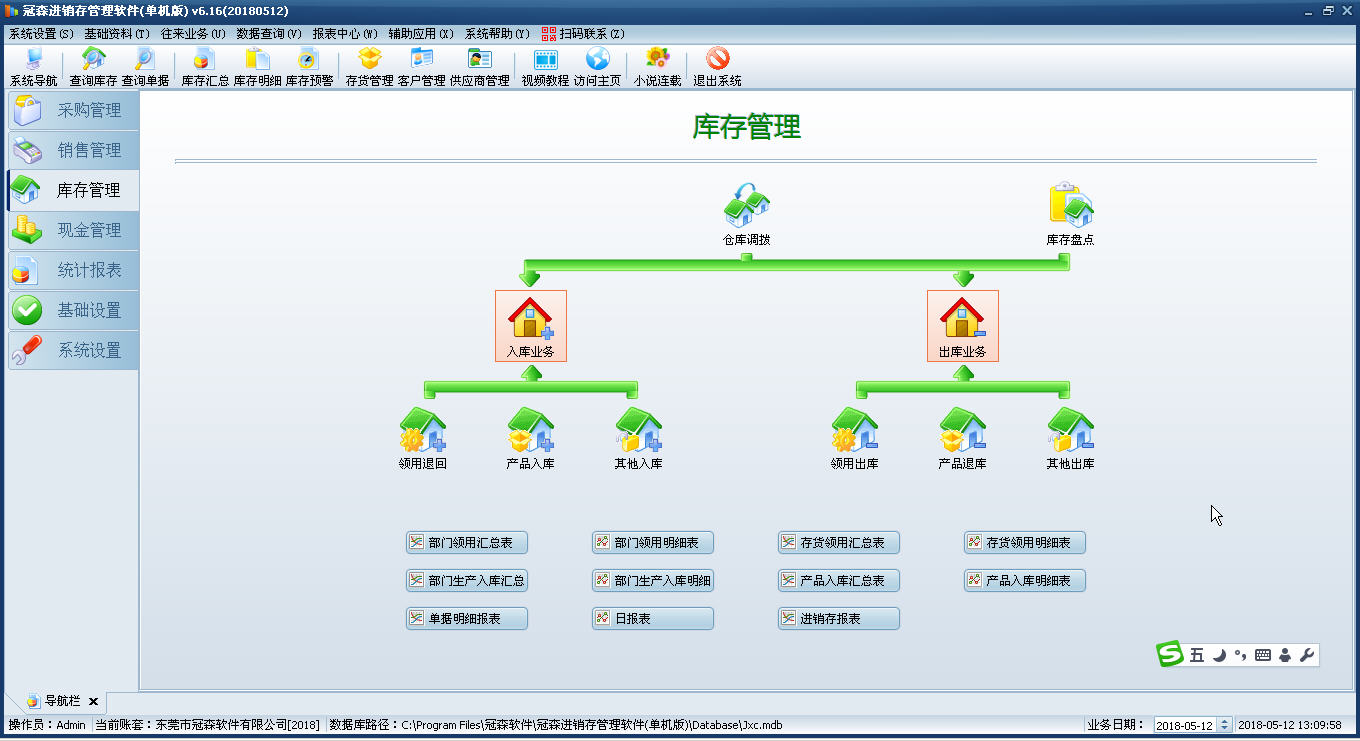The image size is (1360, 741).
Task: Open 小说连载 toolbar icon
Action: [657, 67]
